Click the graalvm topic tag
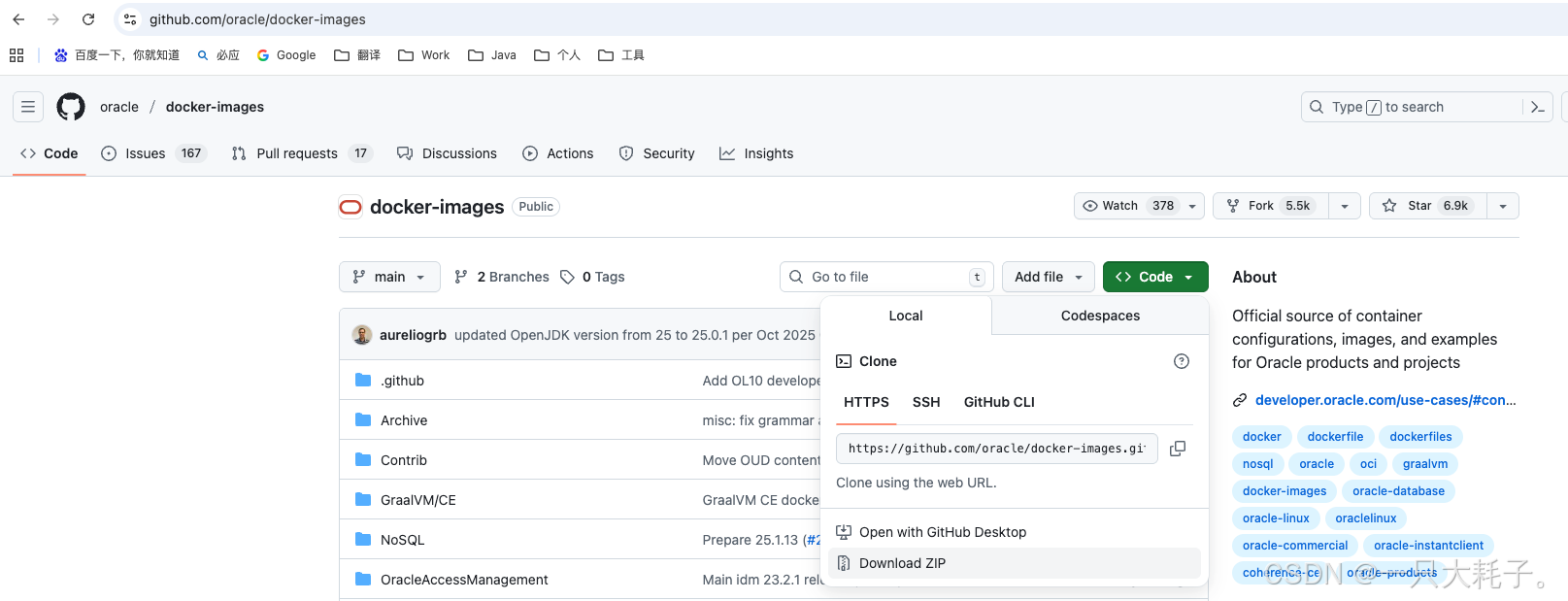The image size is (1568, 601). [x=1425, y=464]
